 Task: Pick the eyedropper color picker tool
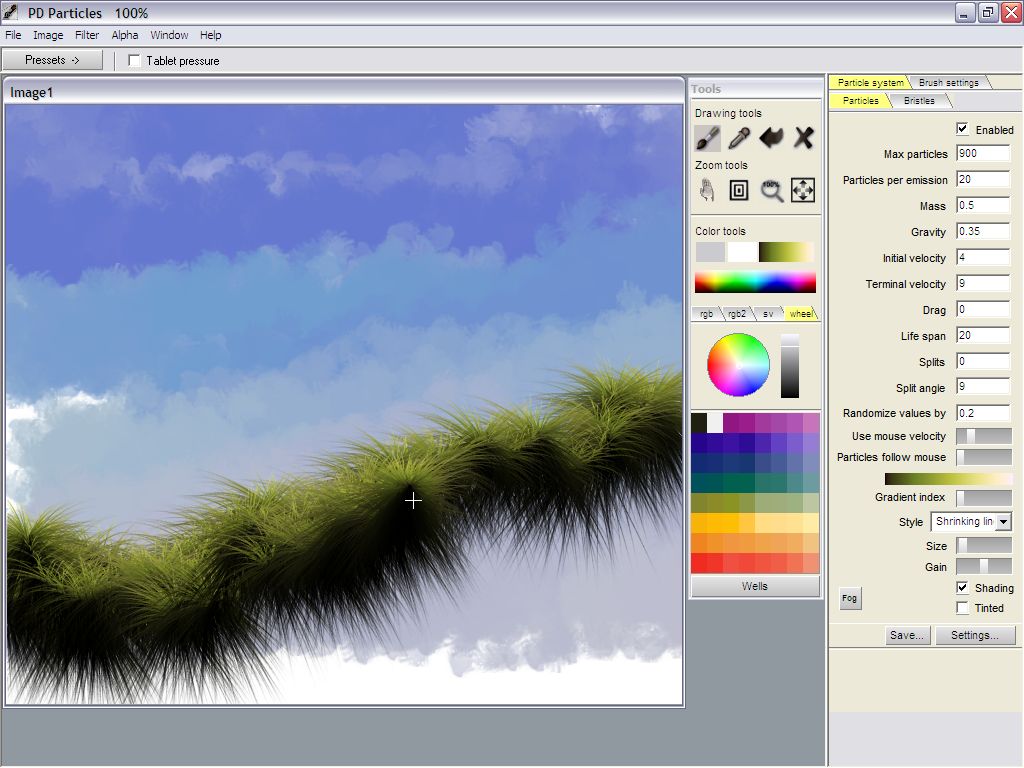click(739, 138)
